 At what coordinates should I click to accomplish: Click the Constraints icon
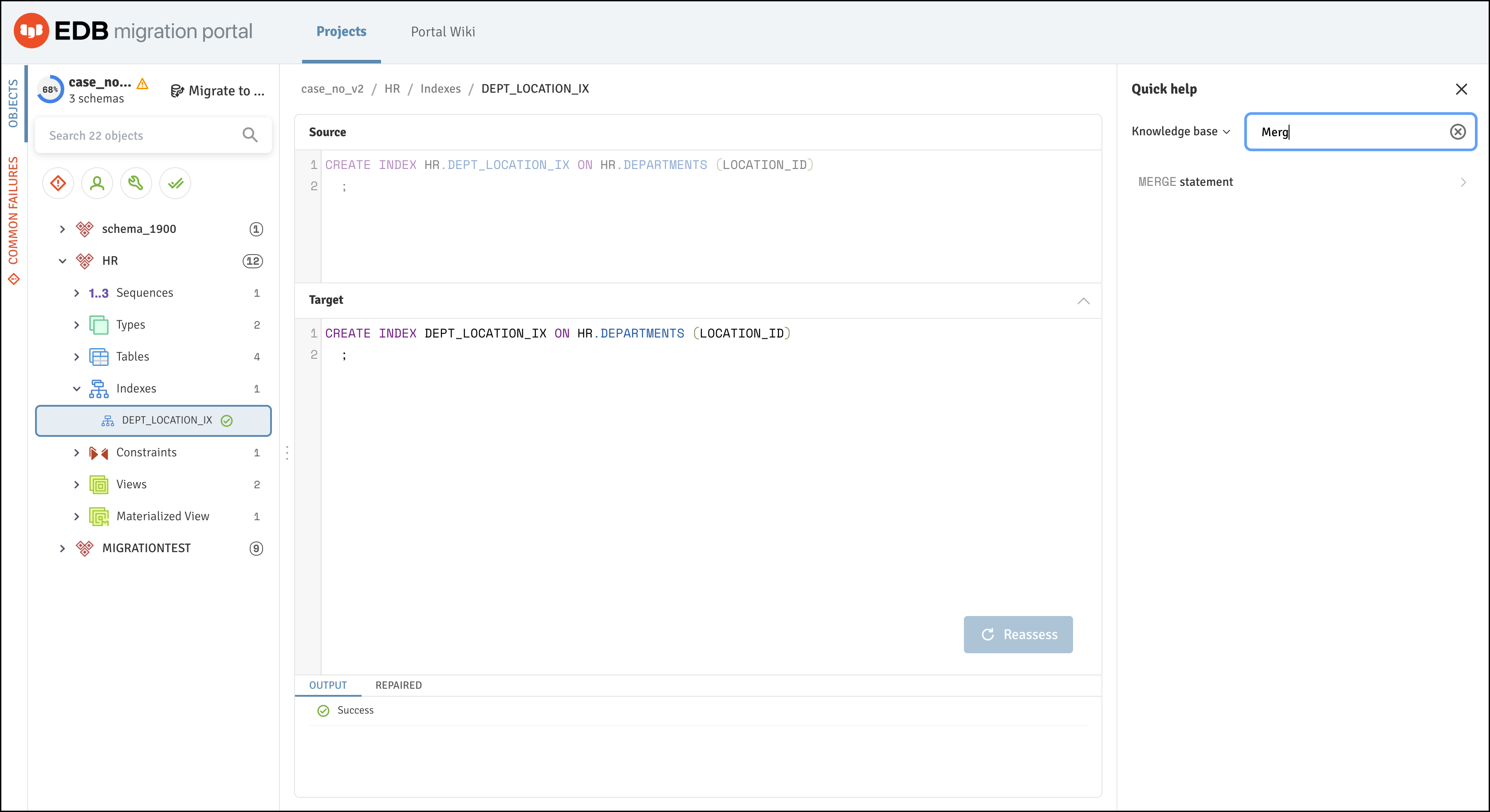point(99,453)
